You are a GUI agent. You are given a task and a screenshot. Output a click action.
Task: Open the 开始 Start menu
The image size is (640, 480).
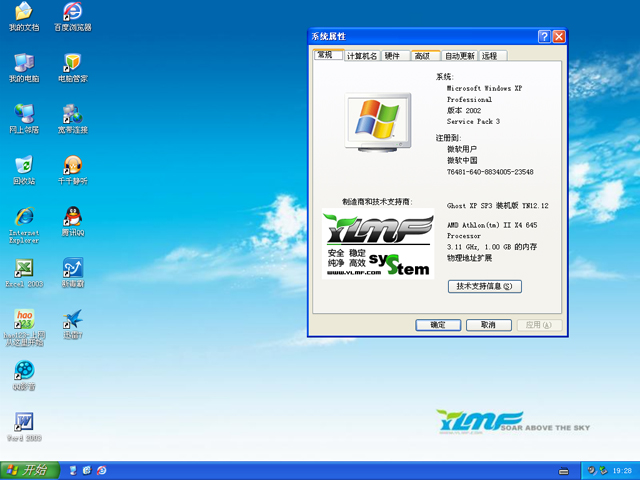pos(30,470)
